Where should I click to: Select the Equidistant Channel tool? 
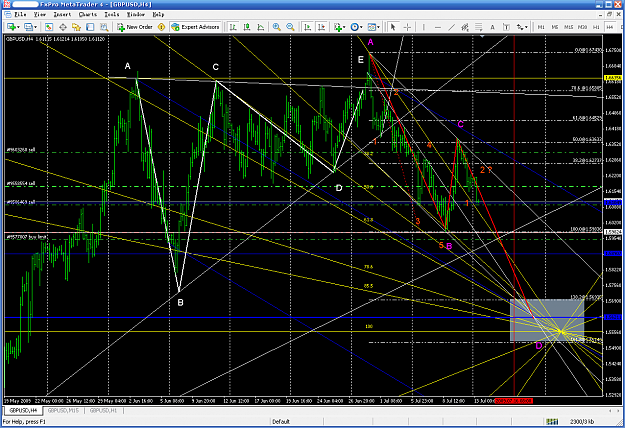(465, 27)
